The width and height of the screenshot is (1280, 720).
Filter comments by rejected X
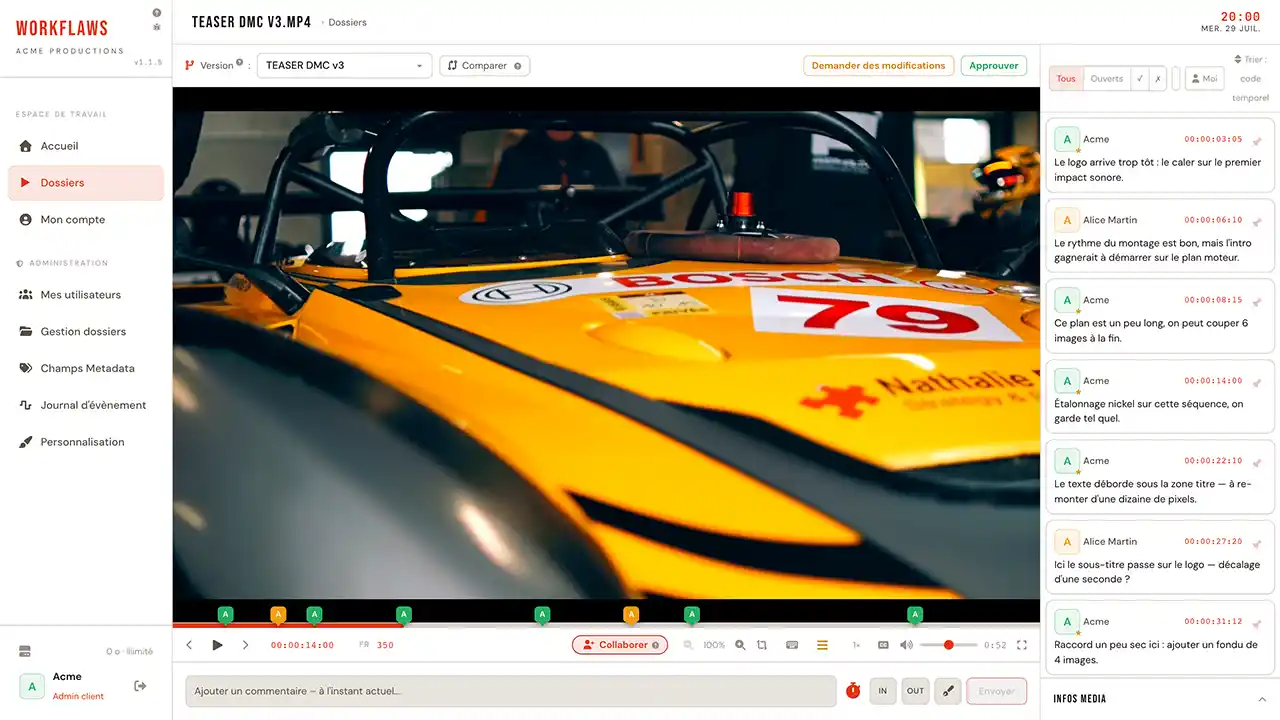pos(1158,79)
